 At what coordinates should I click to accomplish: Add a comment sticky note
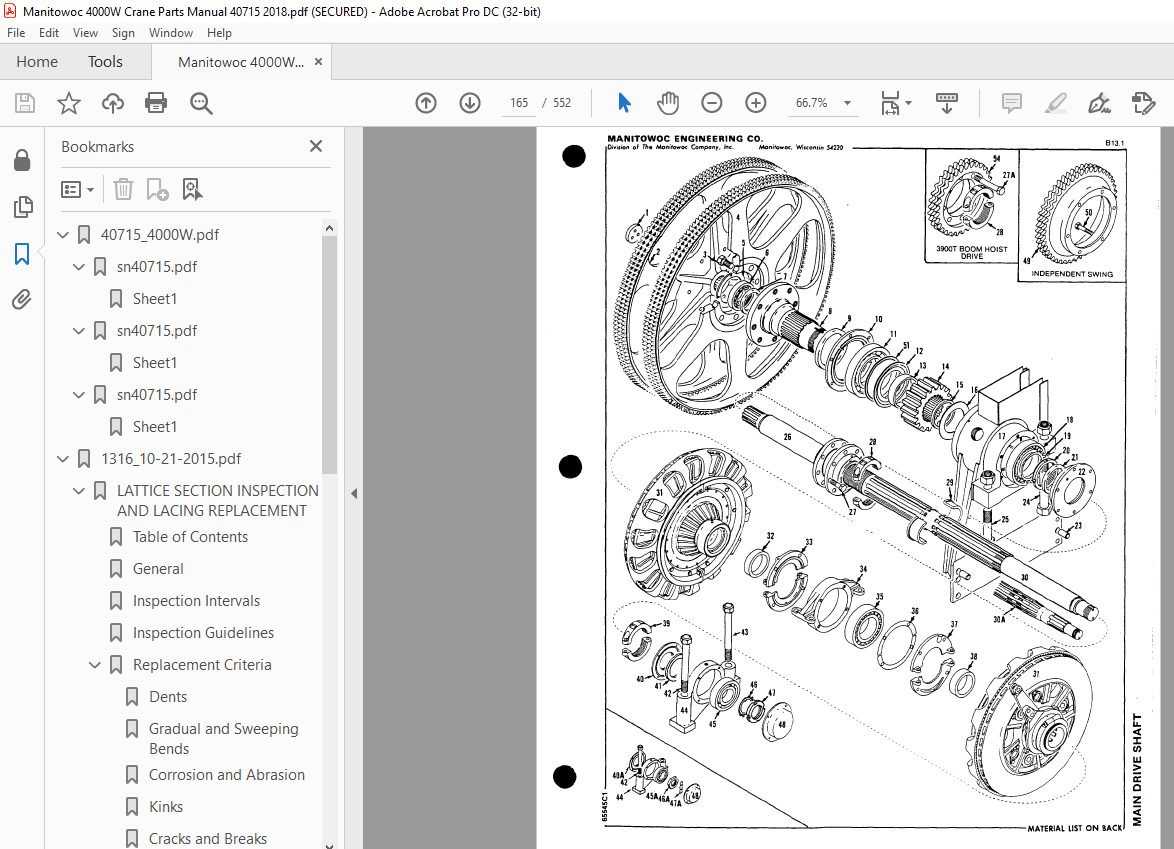1012,103
